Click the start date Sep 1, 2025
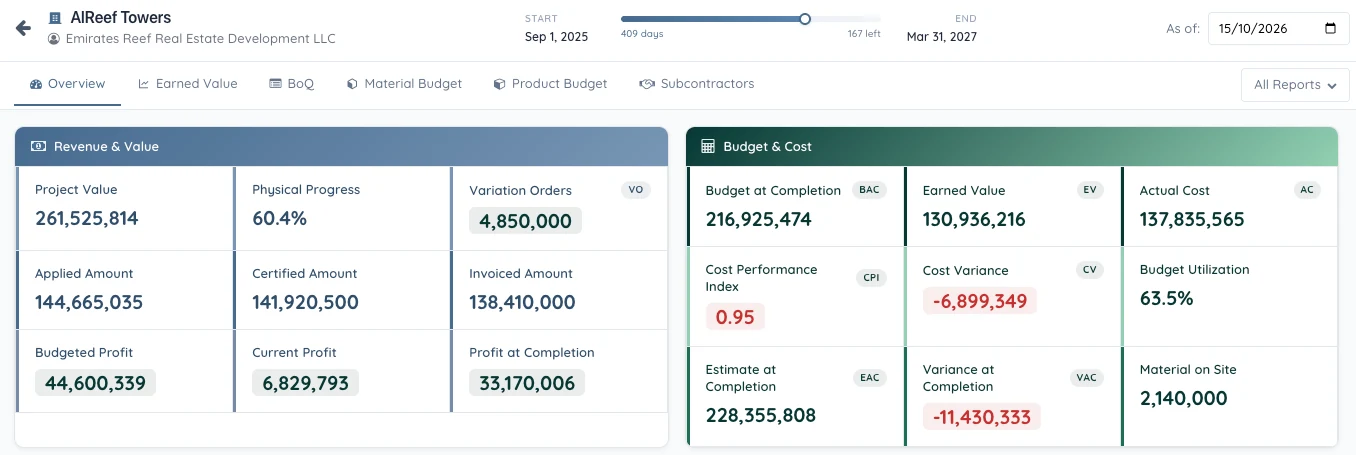The image size is (1356, 455). [556, 37]
